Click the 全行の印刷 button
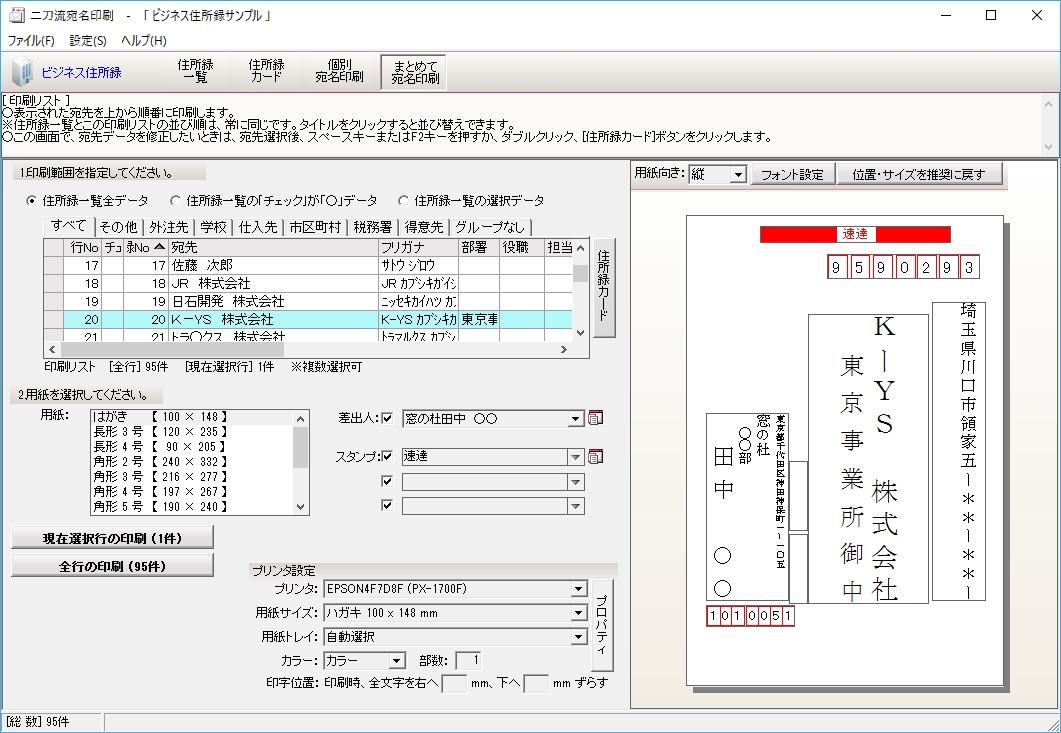Image resolution: width=1061 pixels, height=733 pixels. coord(111,563)
